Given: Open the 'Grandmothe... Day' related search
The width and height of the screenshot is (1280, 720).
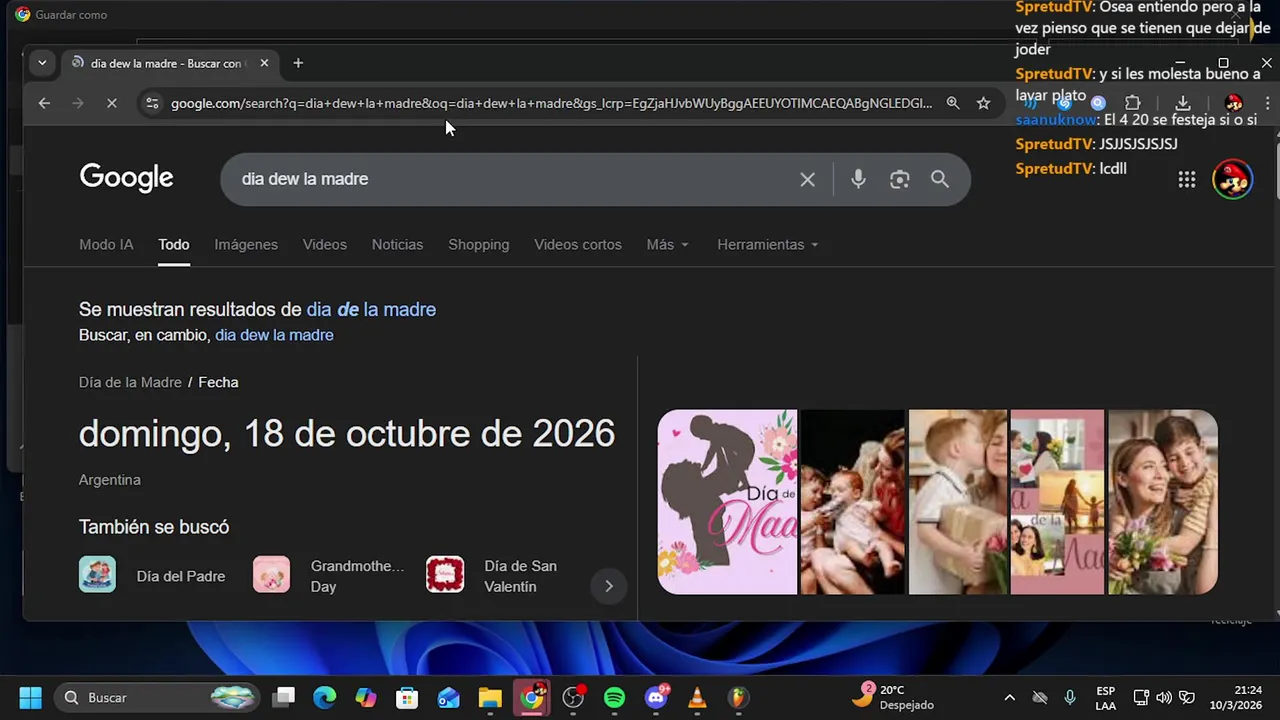Looking at the screenshot, I should (x=330, y=576).
